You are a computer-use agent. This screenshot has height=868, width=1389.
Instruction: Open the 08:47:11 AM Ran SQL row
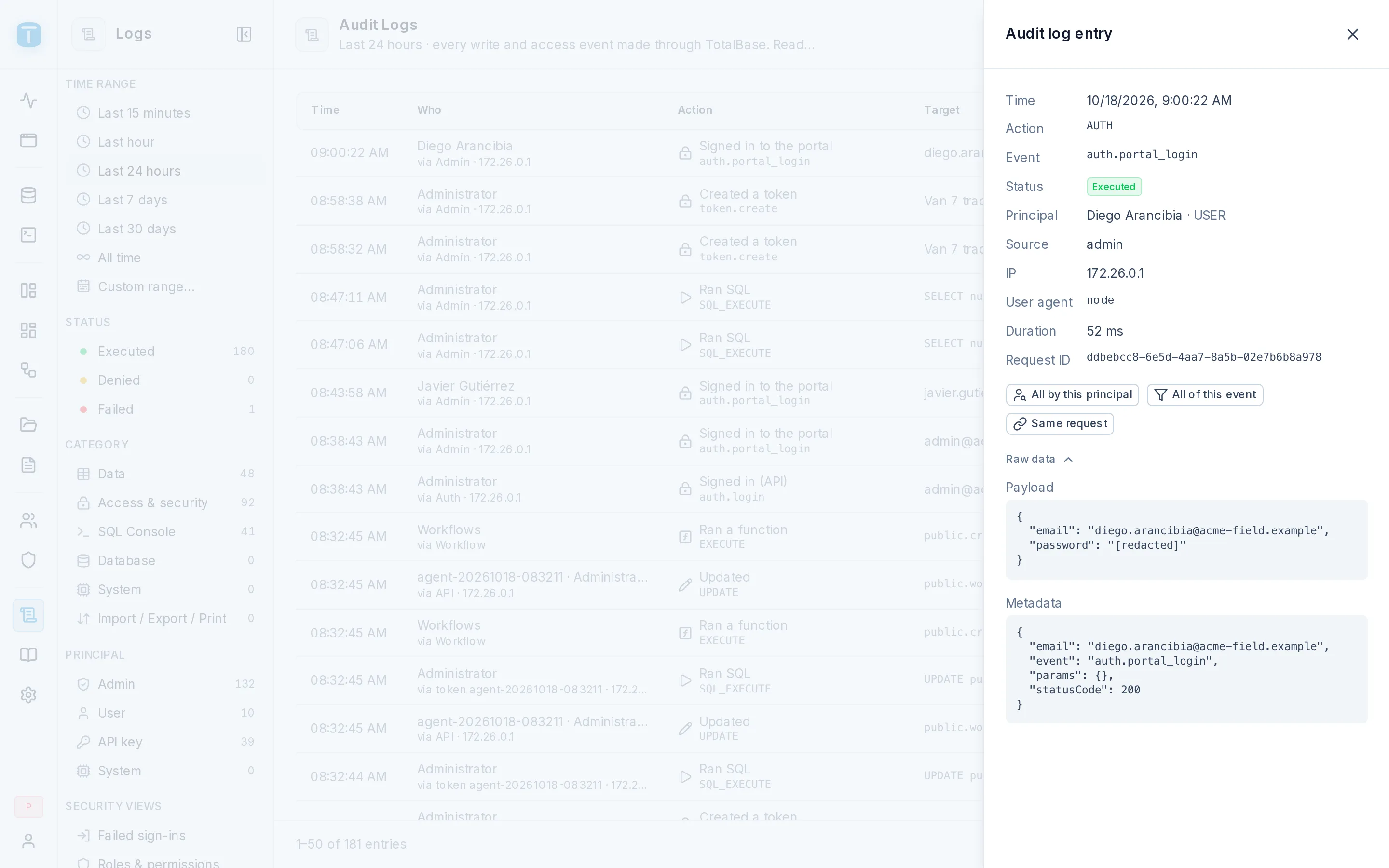pos(640,298)
